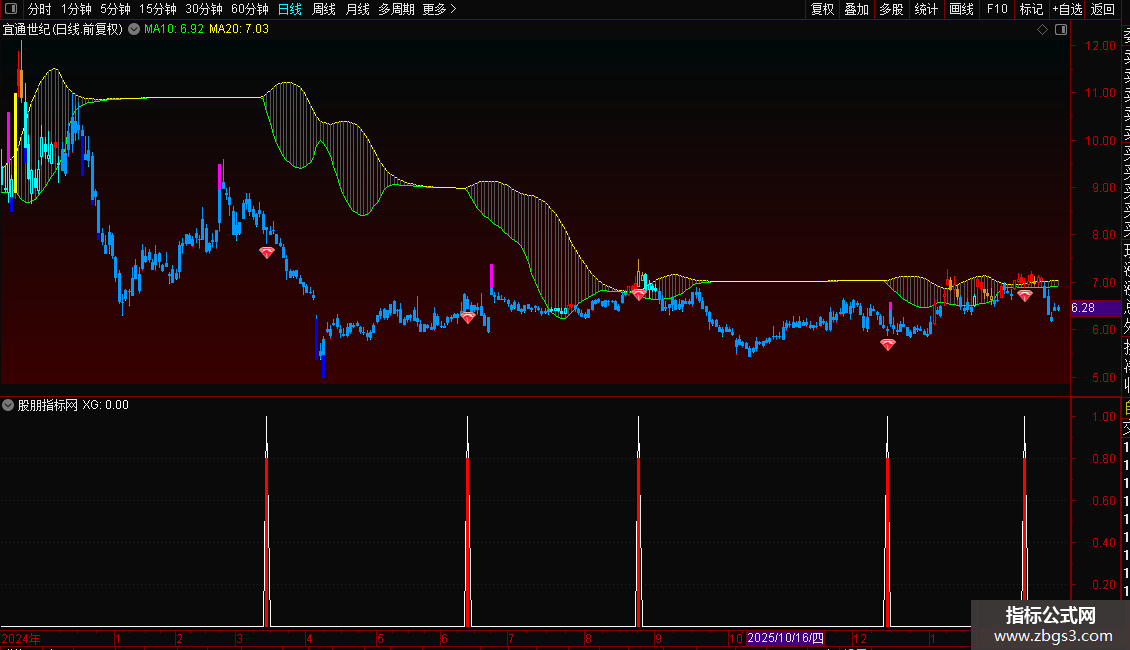Viewport: 1130px width, 650px height.
Task: Click the red diamond signal near December
Action: pos(888,345)
